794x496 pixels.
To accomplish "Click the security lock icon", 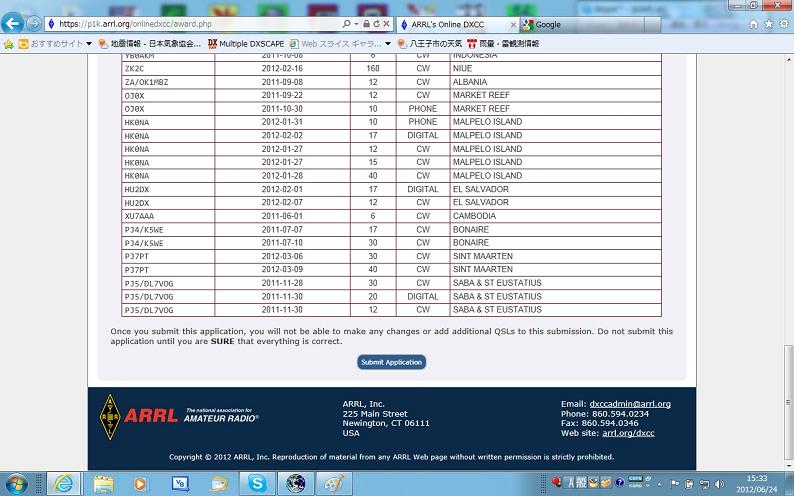I will point(366,24).
